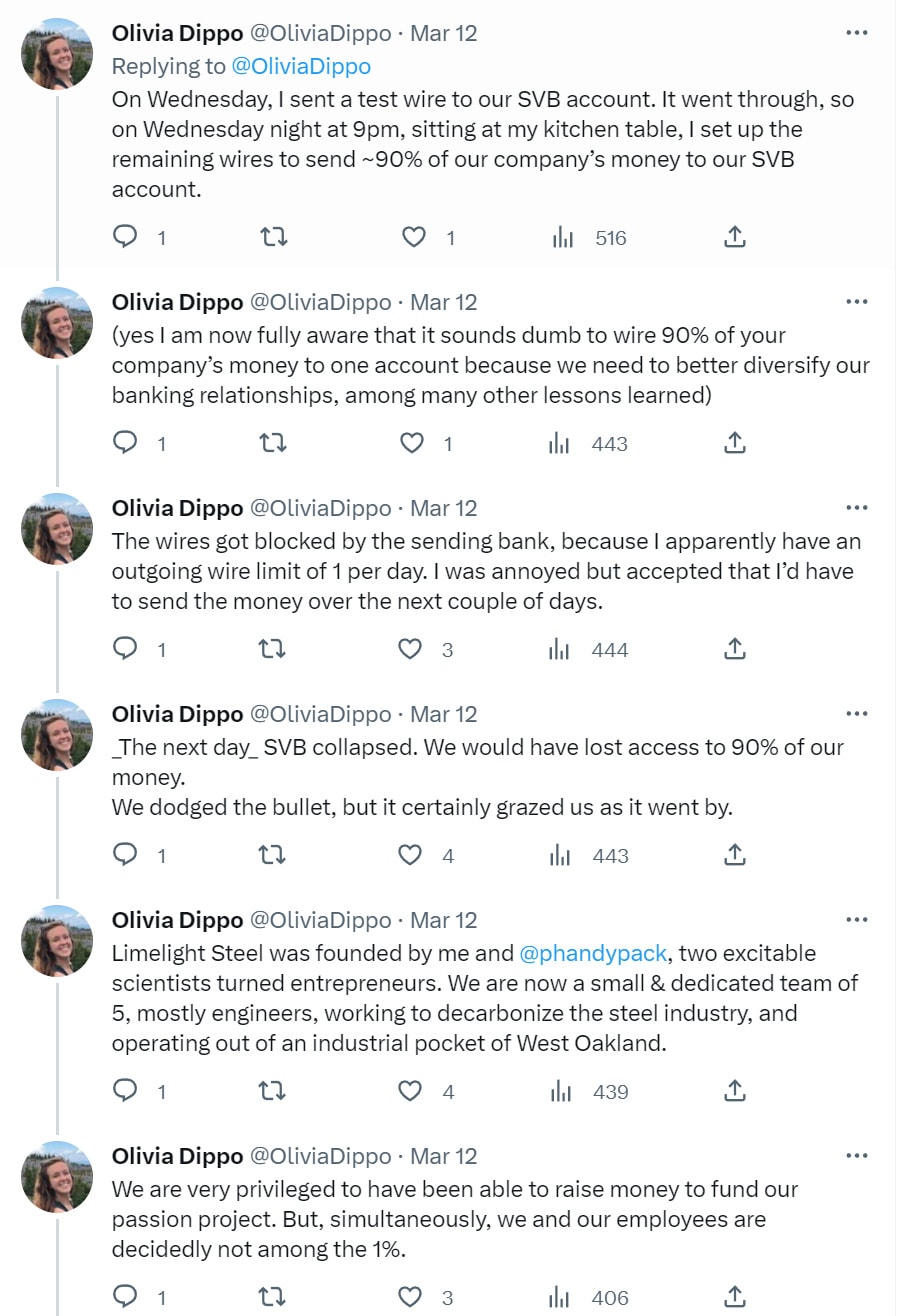
Task: Open more options on the Limelight Steel tweet
Action: [857, 920]
